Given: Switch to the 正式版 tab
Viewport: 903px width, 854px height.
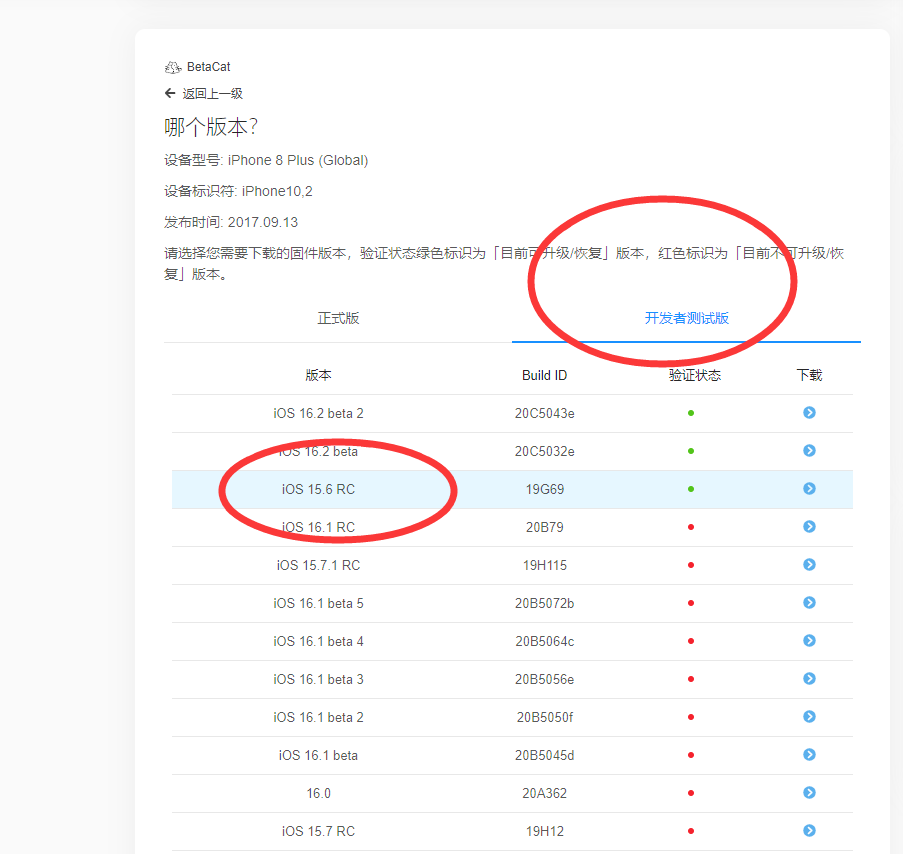Looking at the screenshot, I should pos(338,318).
